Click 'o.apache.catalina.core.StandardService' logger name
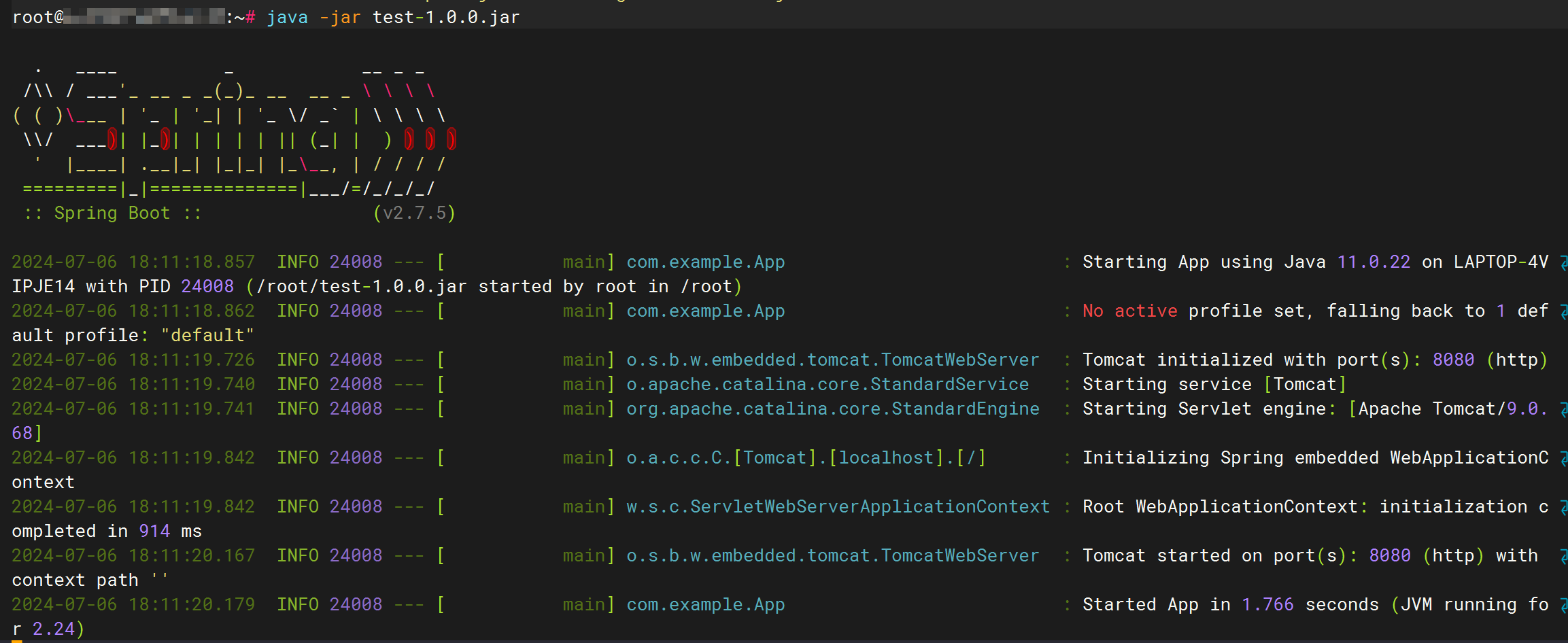Screen dimensions: 1568x643 [828, 384]
